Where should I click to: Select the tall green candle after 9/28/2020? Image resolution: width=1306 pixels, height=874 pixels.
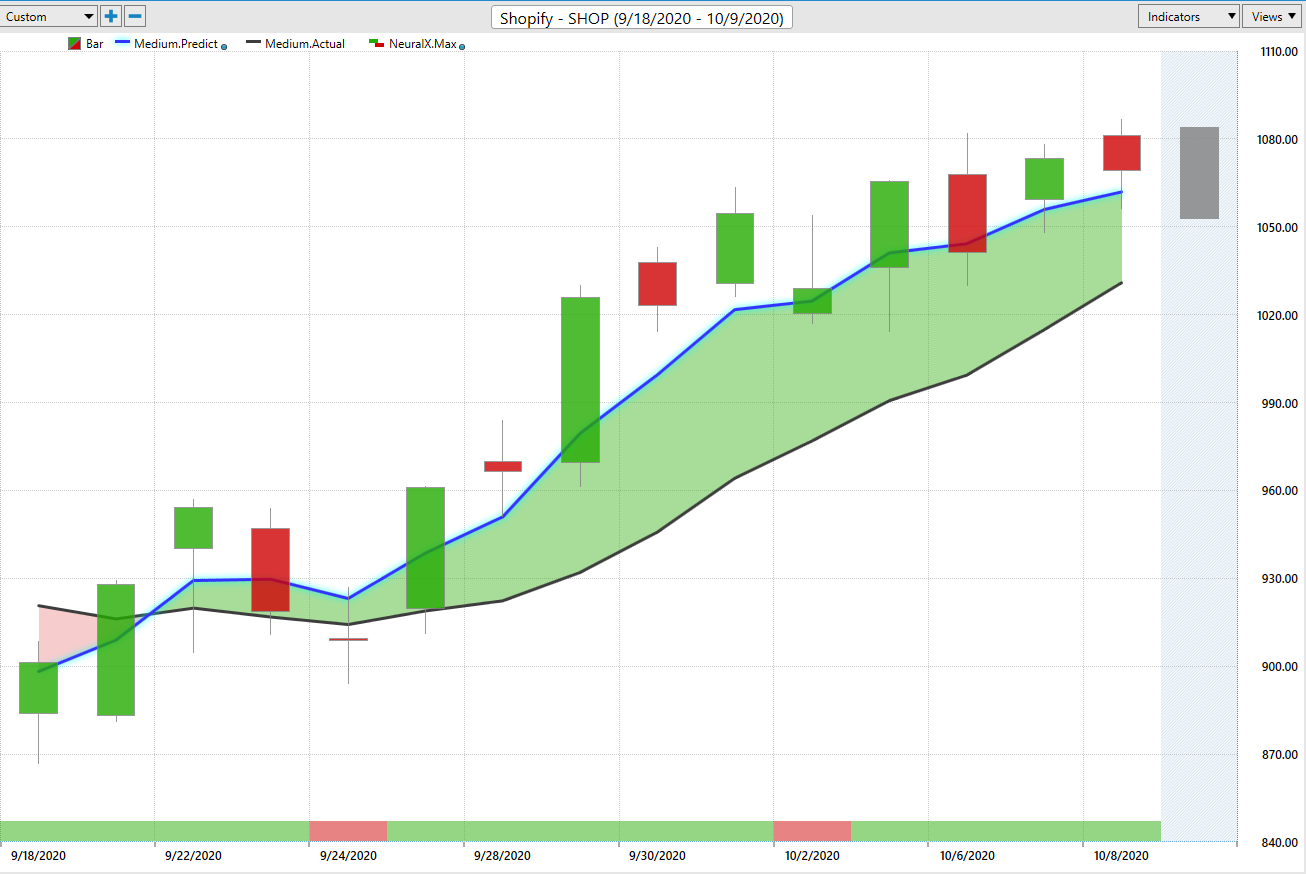point(580,380)
